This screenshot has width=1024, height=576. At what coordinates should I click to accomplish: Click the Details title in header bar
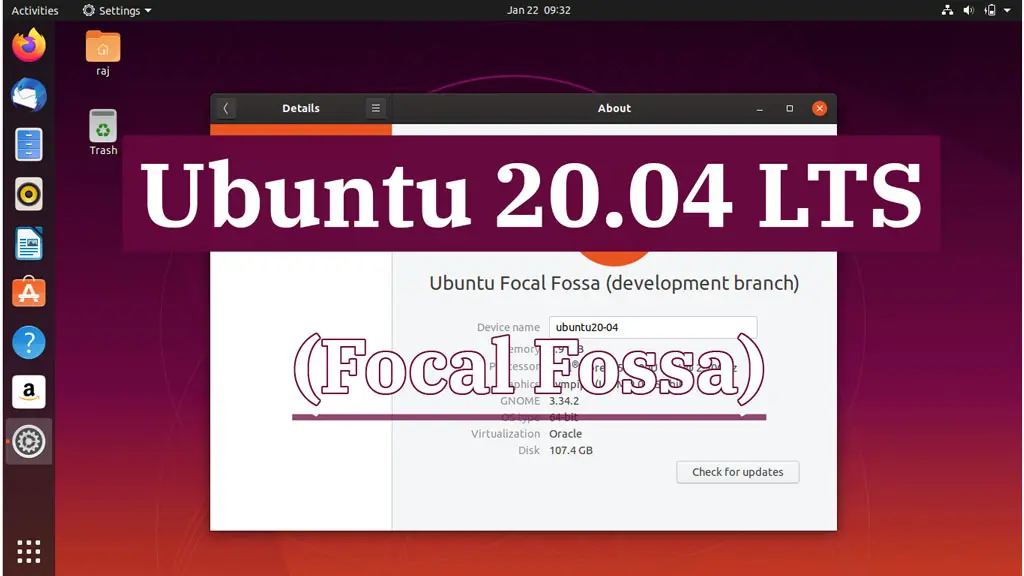(x=301, y=108)
